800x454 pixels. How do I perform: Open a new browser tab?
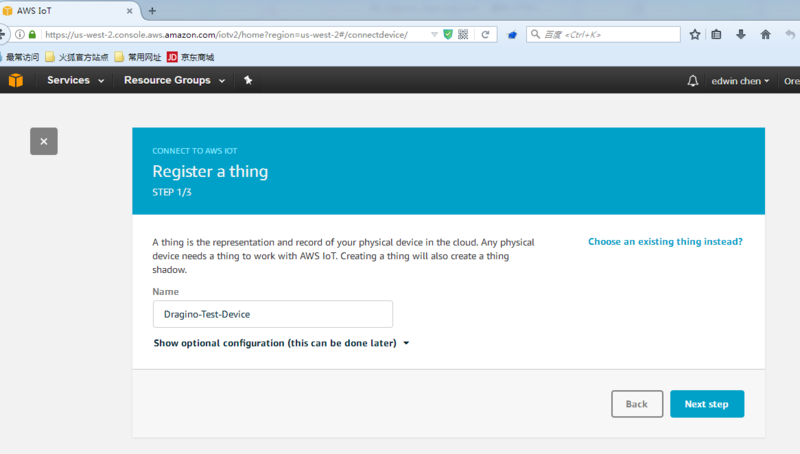tap(152, 11)
